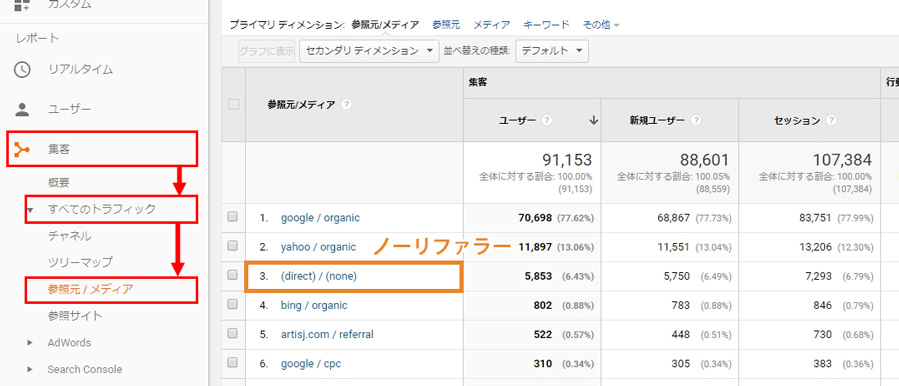Tick the checkbox for google / organic row
Screen dimensions: 899x386
(x=232, y=217)
